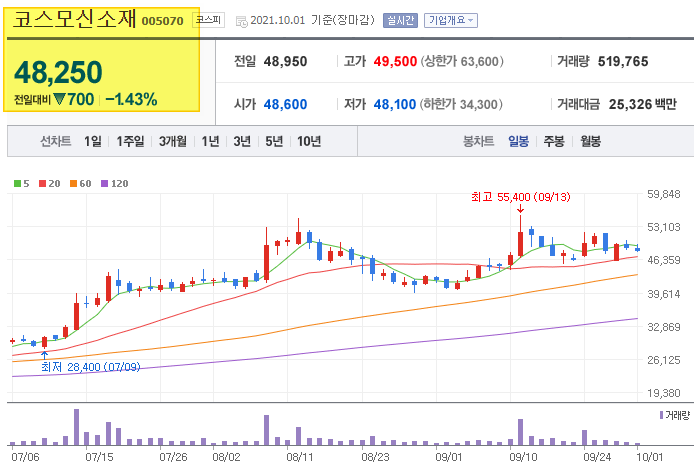Click the 08/11 date on the chart axis
694x472 pixels.
tap(300, 457)
